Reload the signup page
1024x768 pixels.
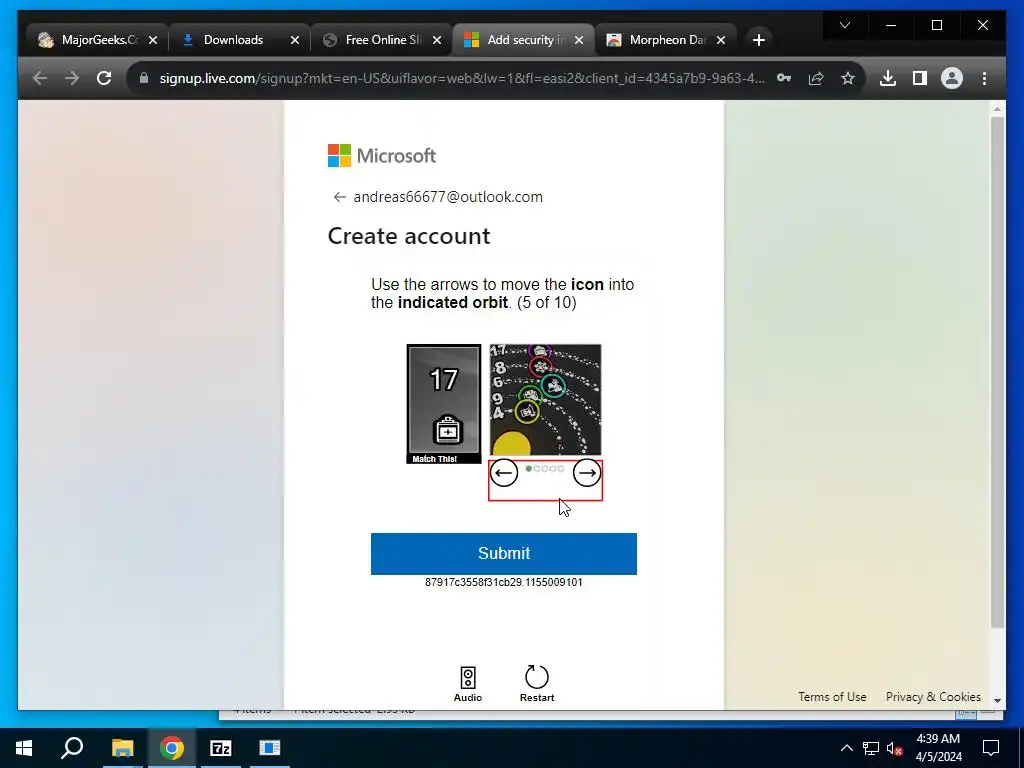pos(104,78)
